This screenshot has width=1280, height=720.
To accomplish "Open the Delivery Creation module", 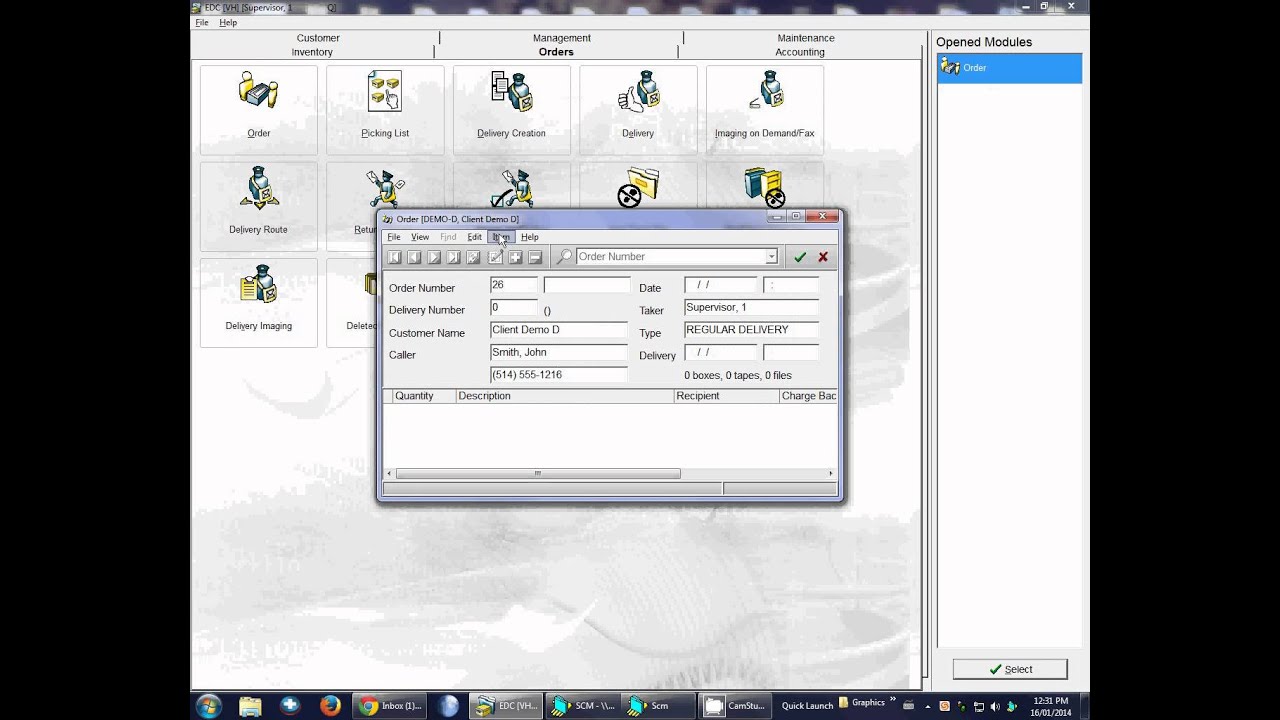I will tap(511, 109).
